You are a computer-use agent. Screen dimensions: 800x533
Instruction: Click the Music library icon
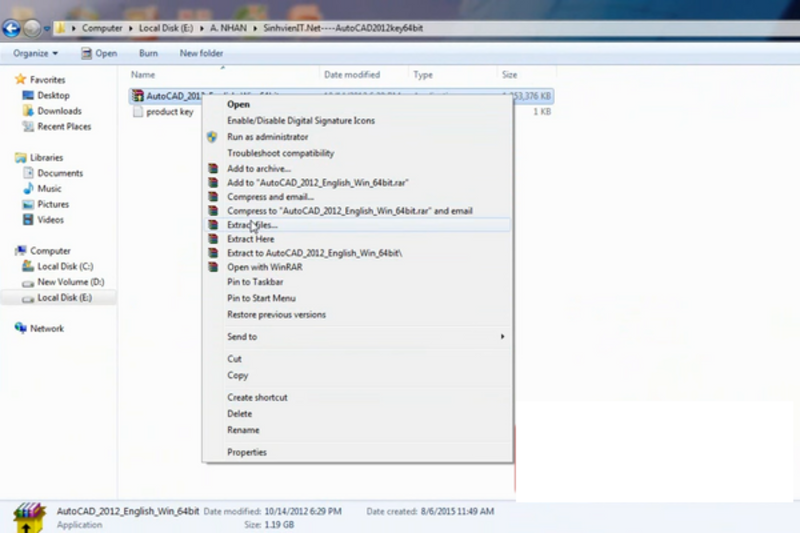[29, 189]
